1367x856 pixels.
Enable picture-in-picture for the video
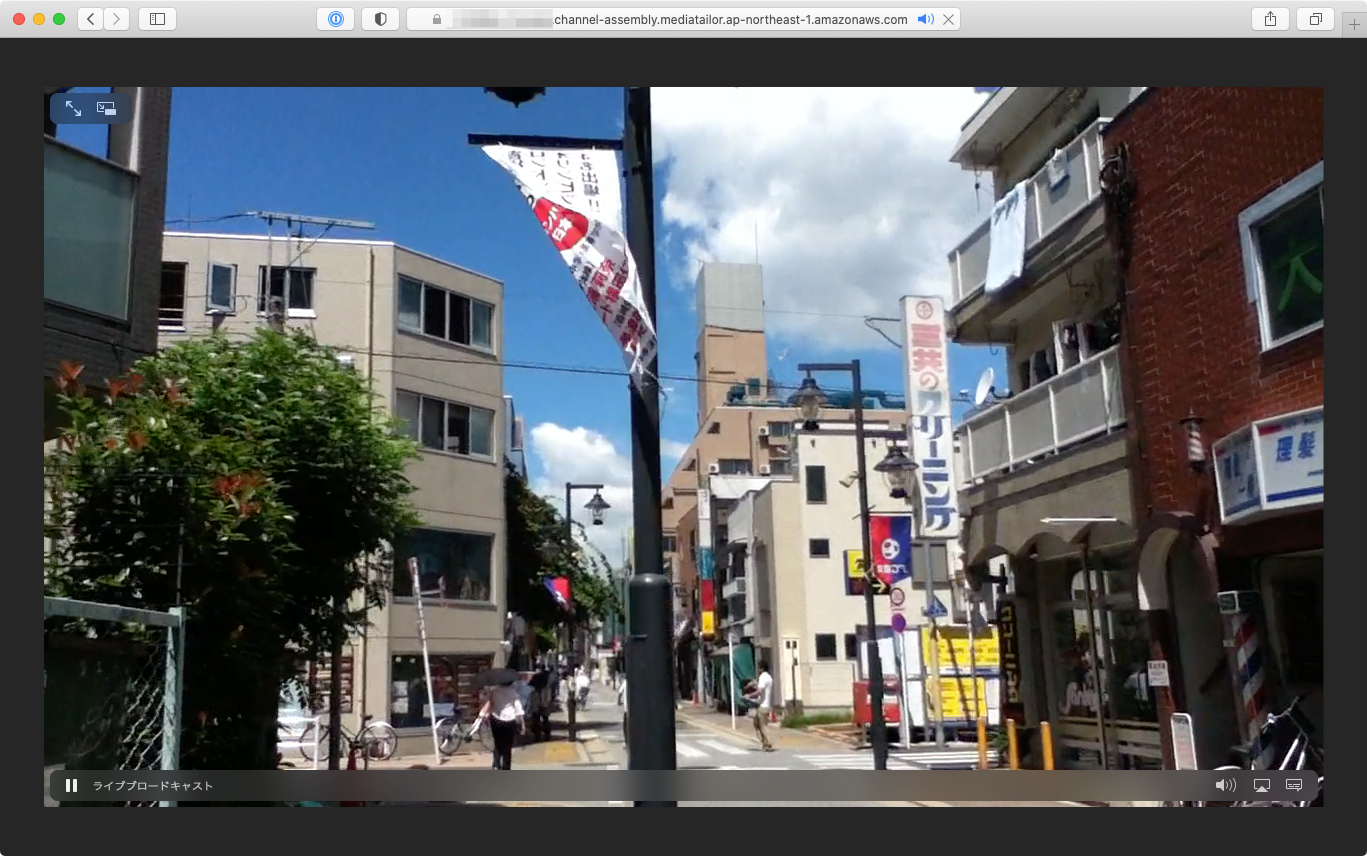(x=106, y=108)
